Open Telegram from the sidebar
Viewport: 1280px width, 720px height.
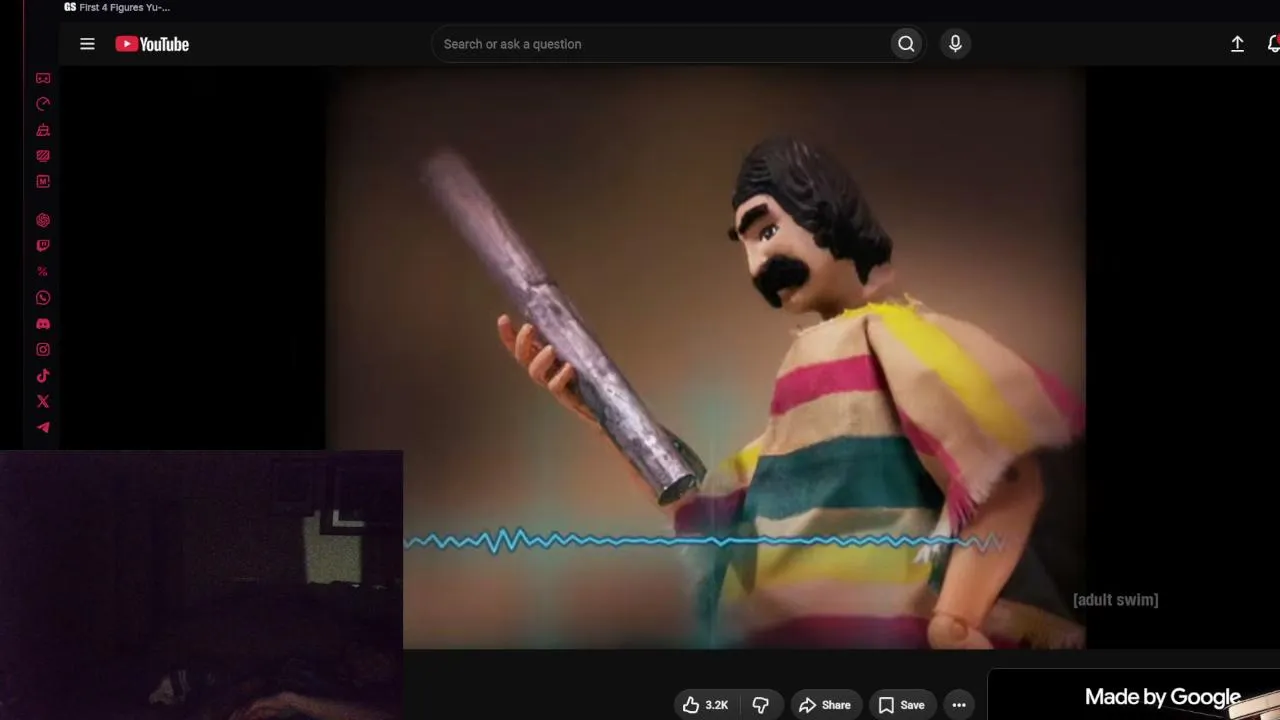(x=43, y=428)
